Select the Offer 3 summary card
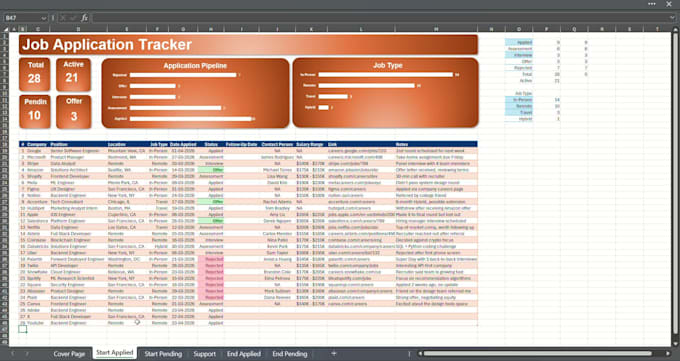This screenshot has width=680, height=361. [x=73, y=112]
